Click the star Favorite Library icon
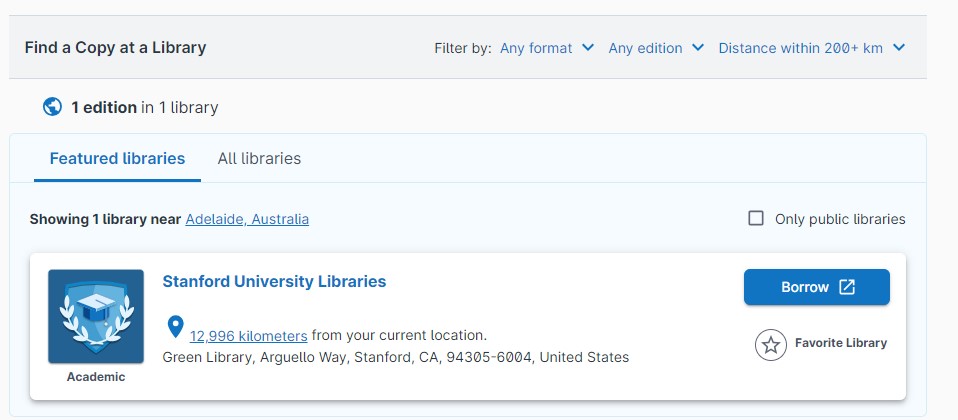 click(770, 345)
